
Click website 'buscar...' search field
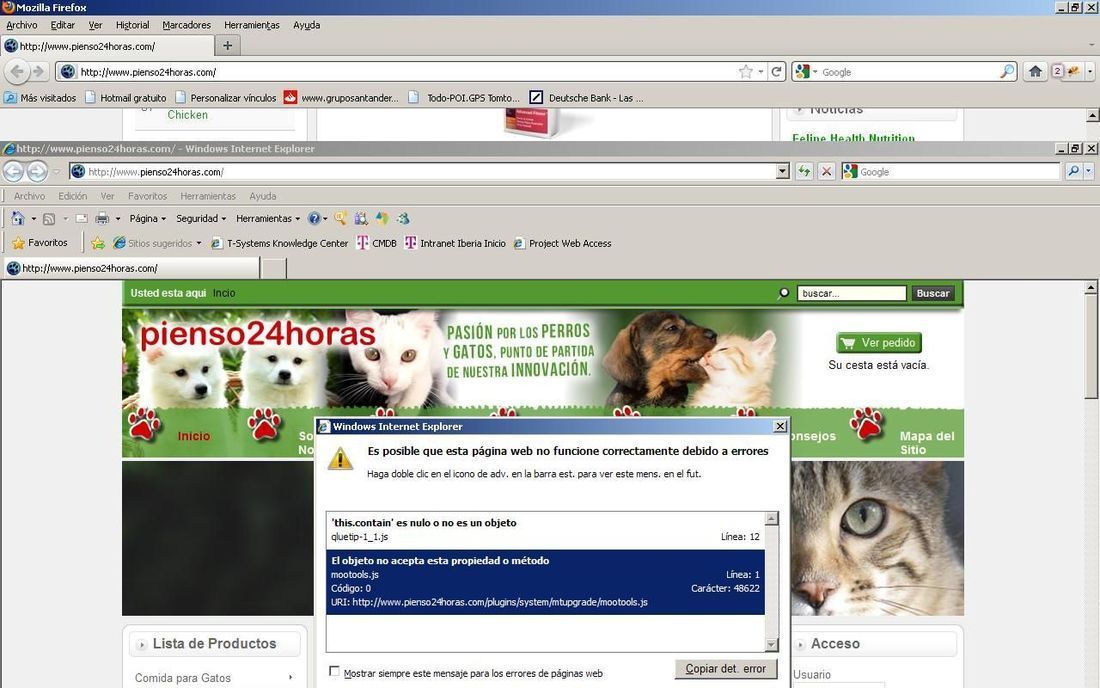tap(852, 293)
